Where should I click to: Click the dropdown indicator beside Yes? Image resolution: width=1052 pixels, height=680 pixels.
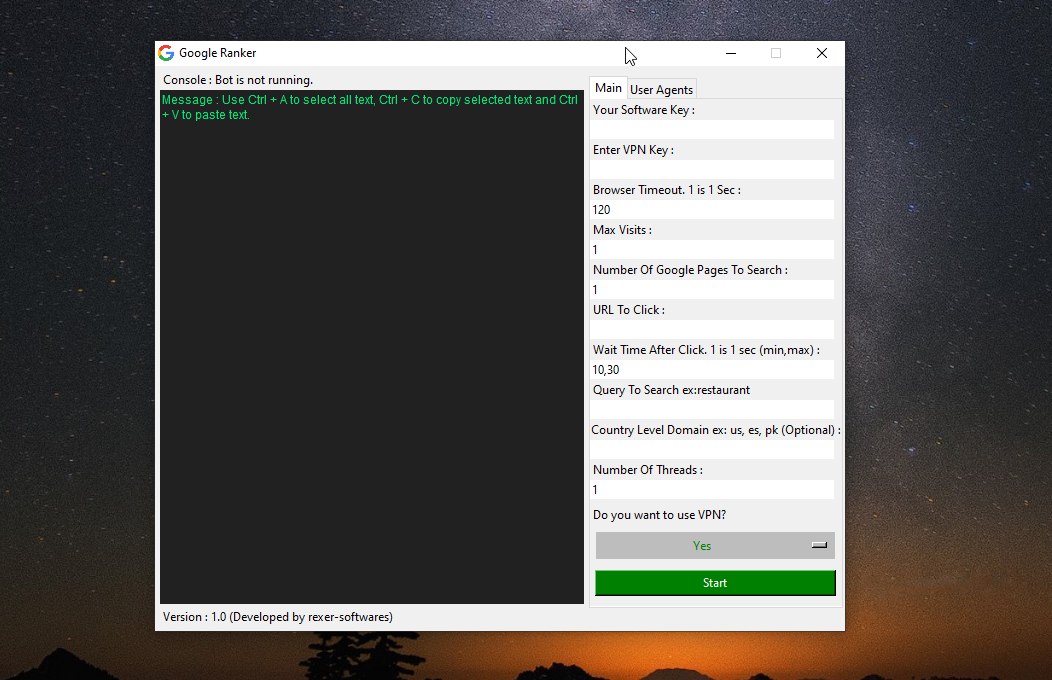819,545
